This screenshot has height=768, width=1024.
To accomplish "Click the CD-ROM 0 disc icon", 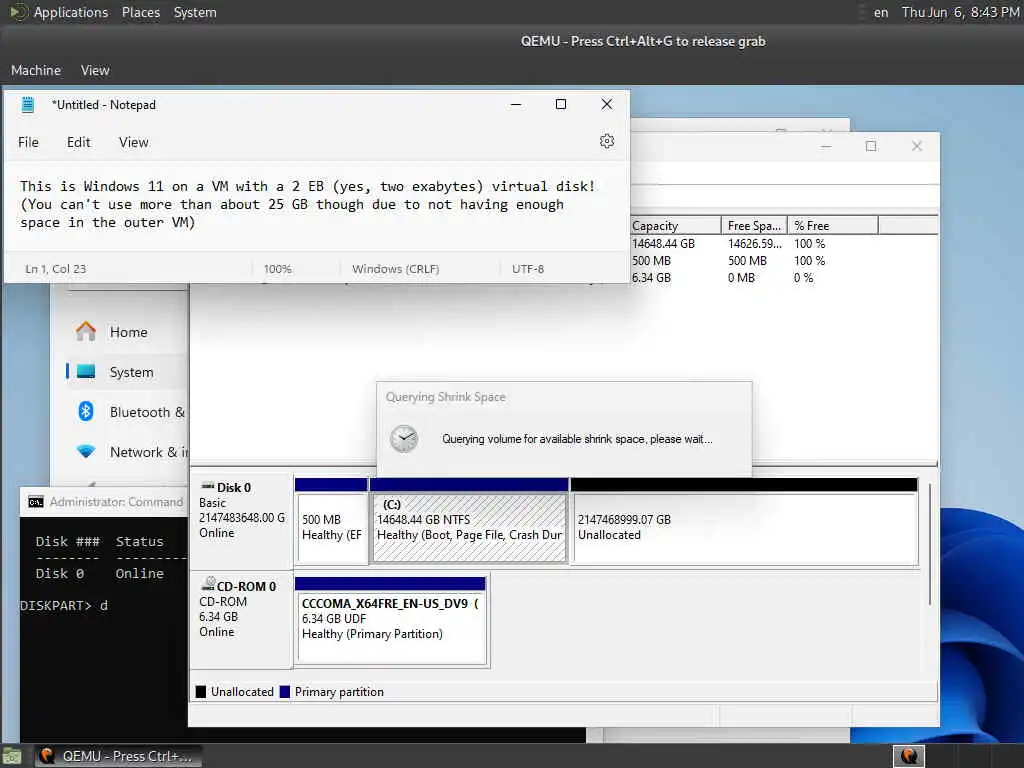I will tap(208, 583).
